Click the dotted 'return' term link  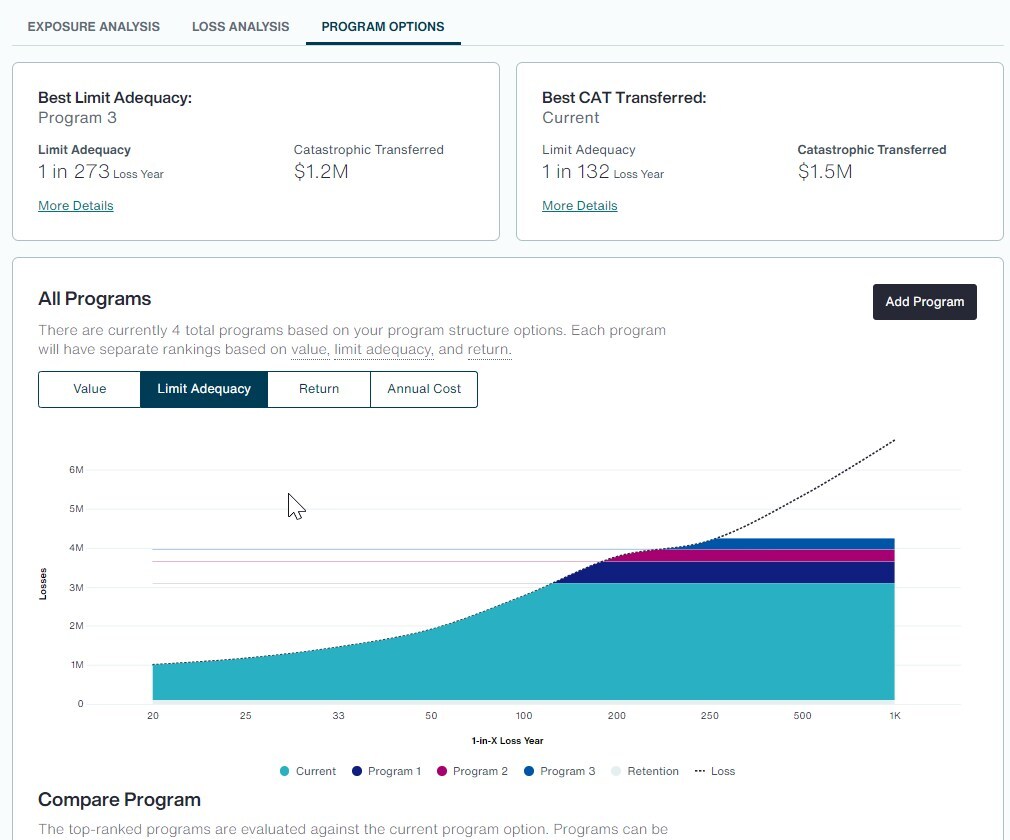tap(488, 349)
